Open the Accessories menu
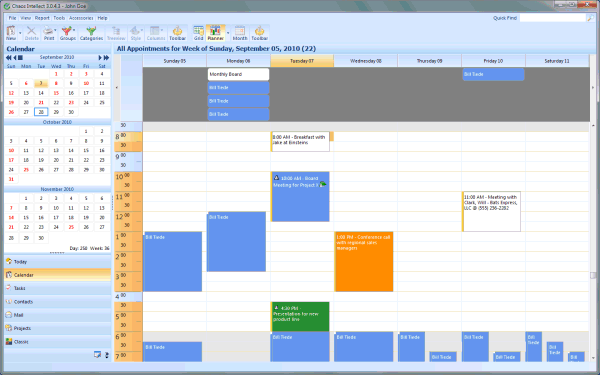 pos(81,18)
